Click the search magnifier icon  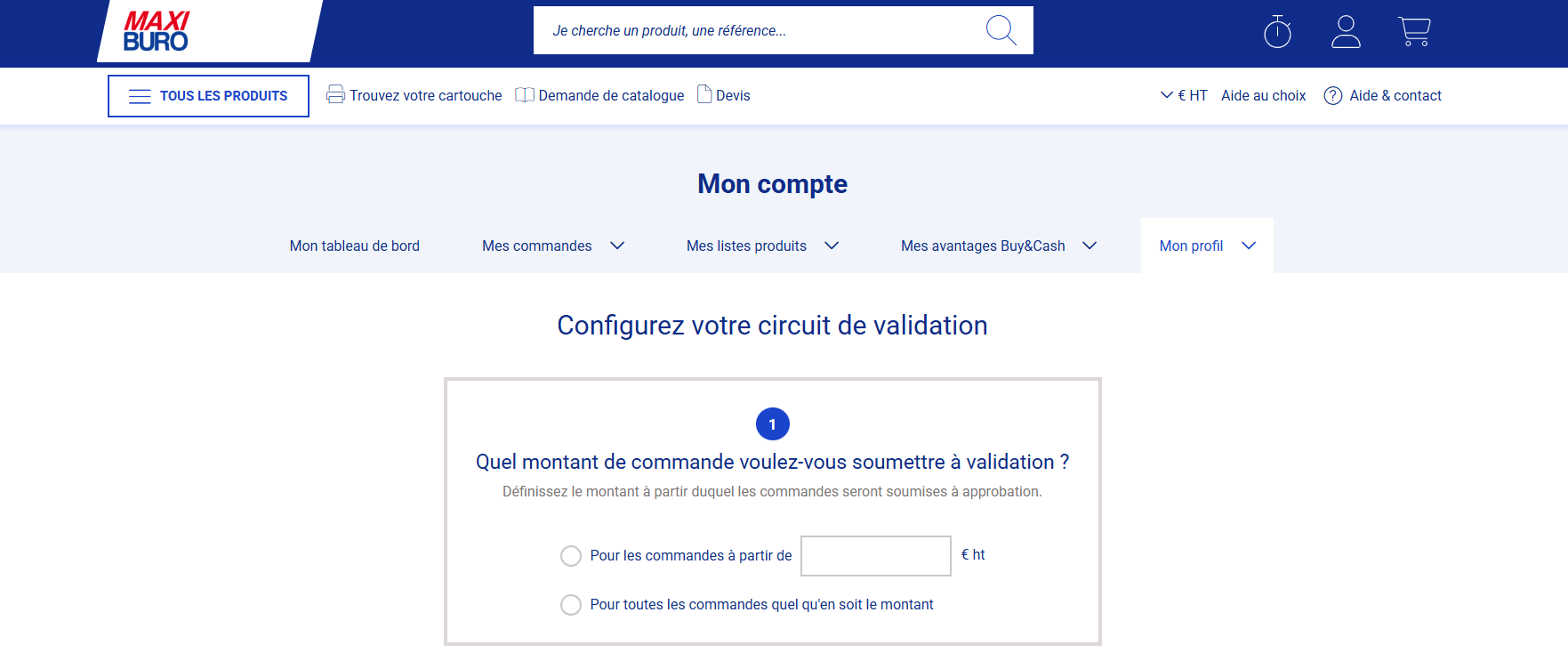[1001, 30]
